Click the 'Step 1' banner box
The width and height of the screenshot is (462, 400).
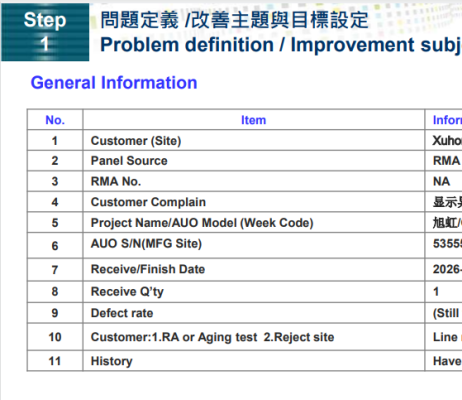pos(45,32)
